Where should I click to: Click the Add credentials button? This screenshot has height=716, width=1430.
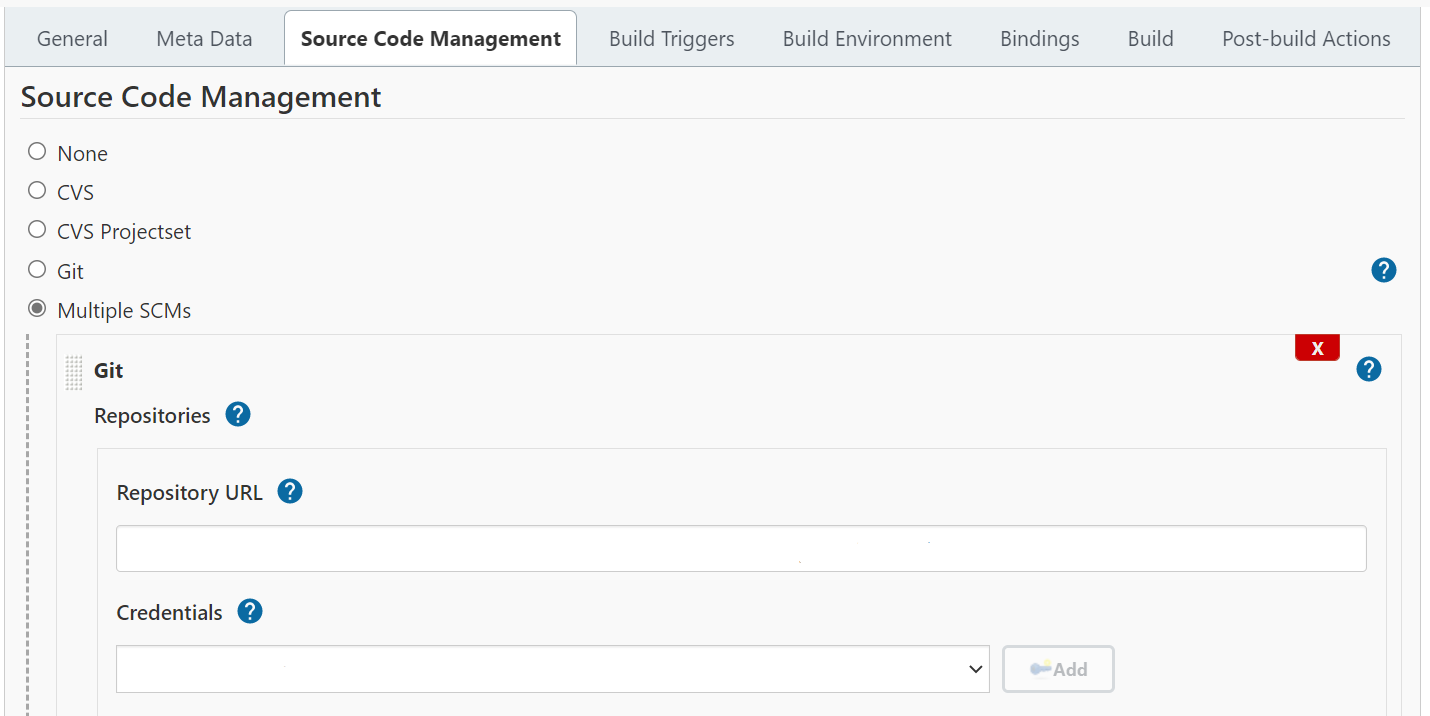pos(1058,669)
